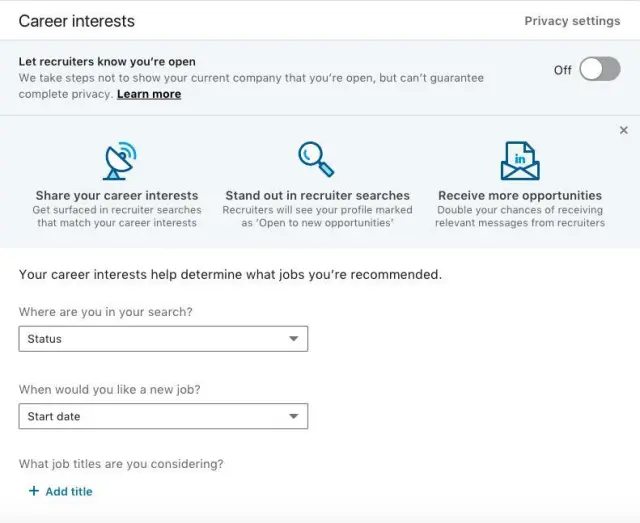Open the Status dropdown
This screenshot has width=640, height=523.
[x=163, y=339]
